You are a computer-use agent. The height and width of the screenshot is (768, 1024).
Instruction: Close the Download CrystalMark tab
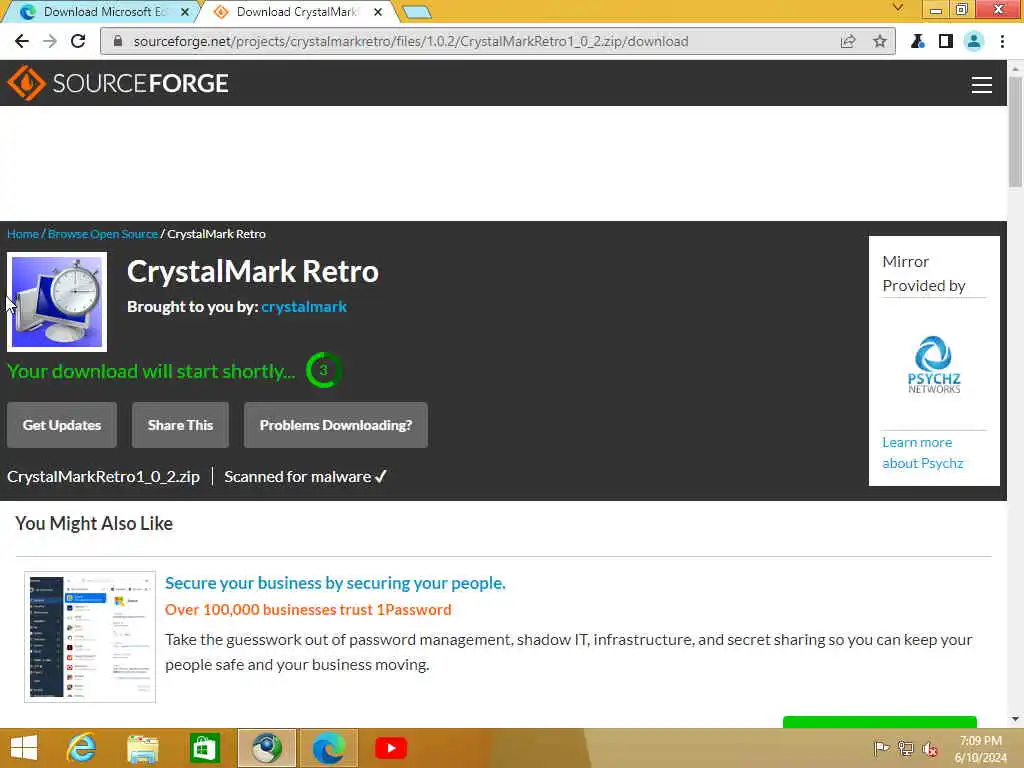(x=377, y=12)
